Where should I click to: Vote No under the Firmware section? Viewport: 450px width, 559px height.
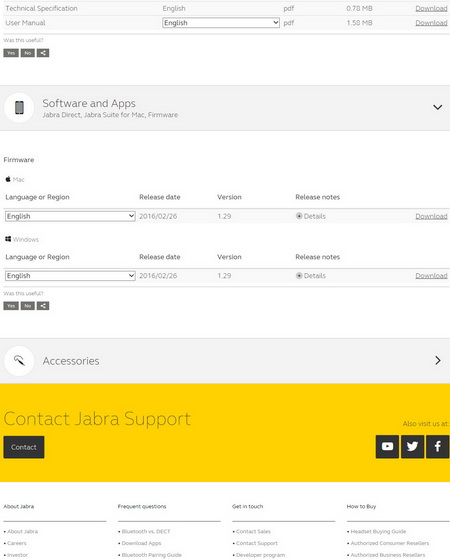[x=27, y=306]
